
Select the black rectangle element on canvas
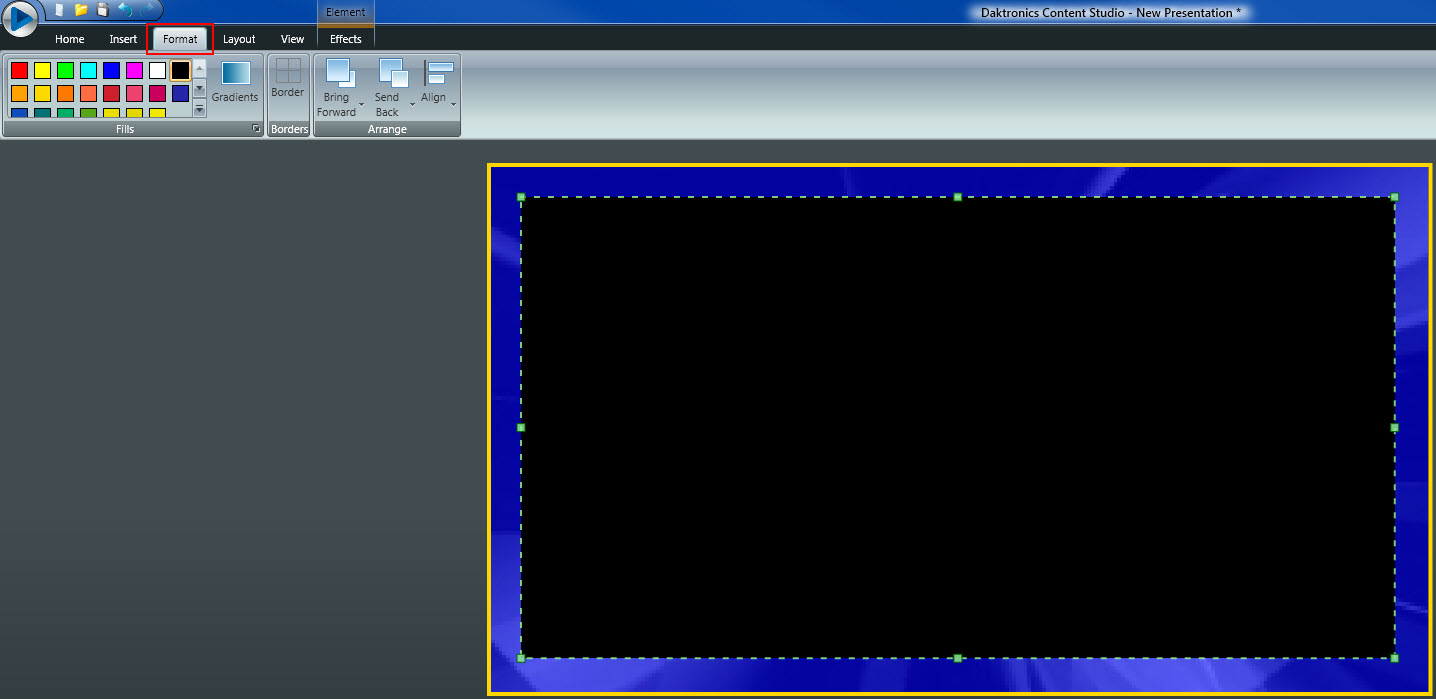pos(957,427)
